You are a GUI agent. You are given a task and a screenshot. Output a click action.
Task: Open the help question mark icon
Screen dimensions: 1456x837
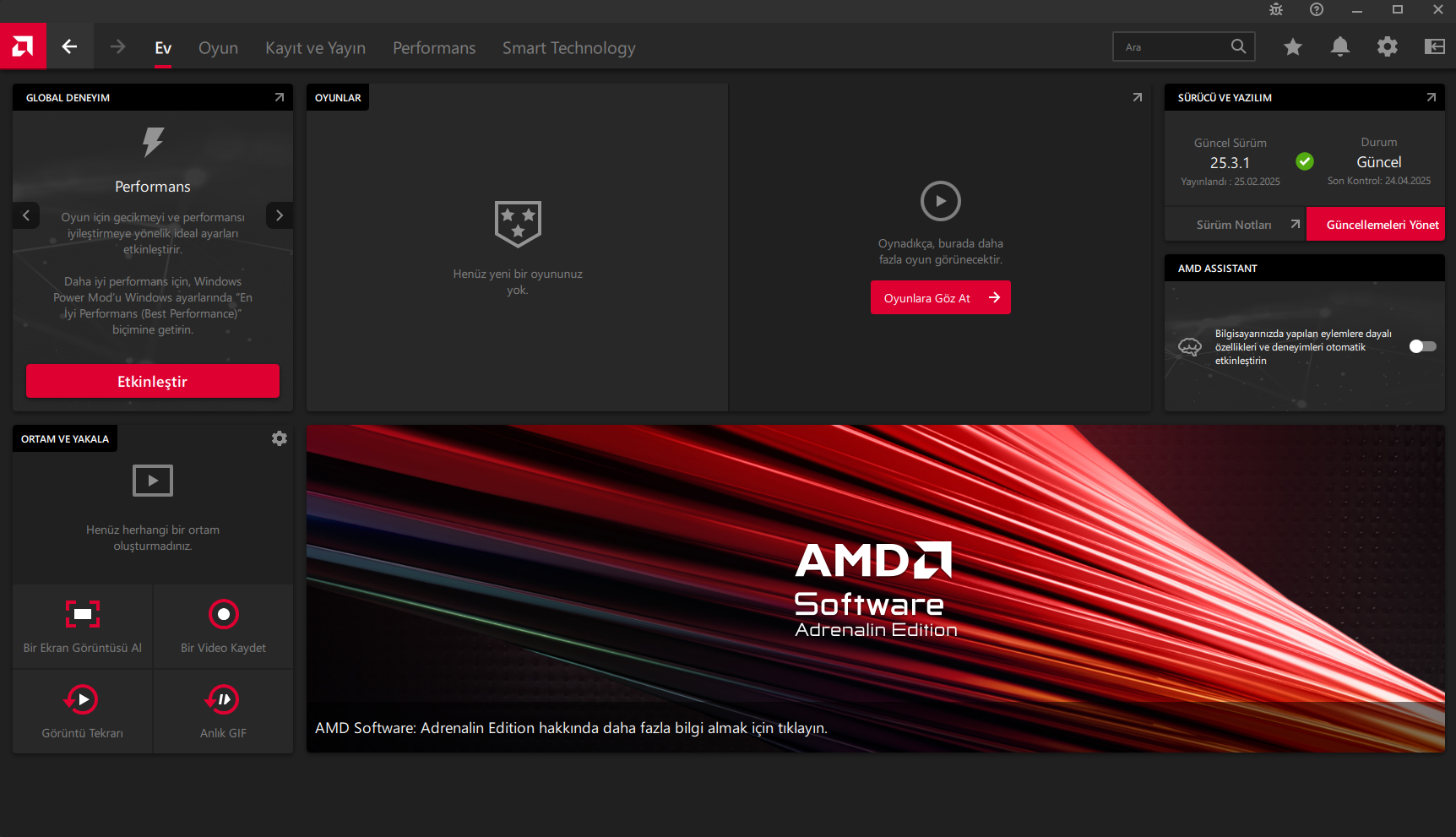[x=1317, y=10]
